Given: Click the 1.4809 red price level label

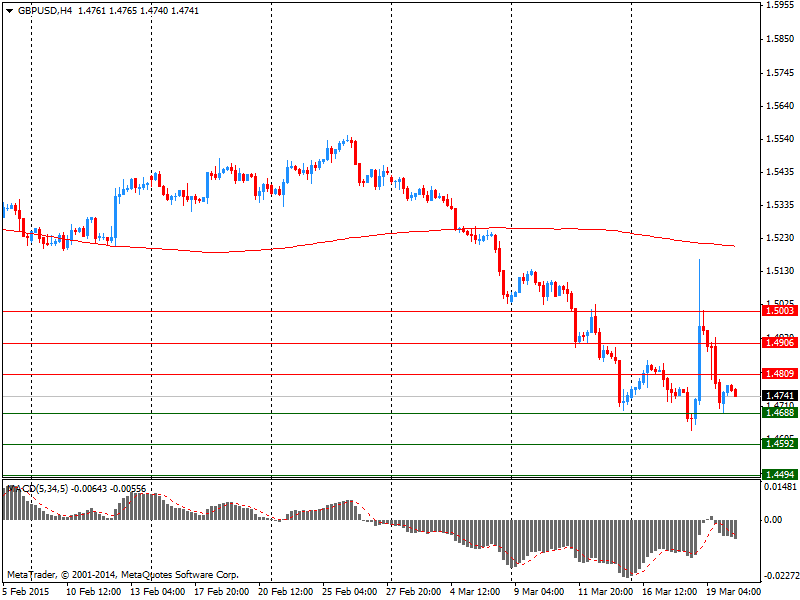Looking at the screenshot, I should (780, 373).
